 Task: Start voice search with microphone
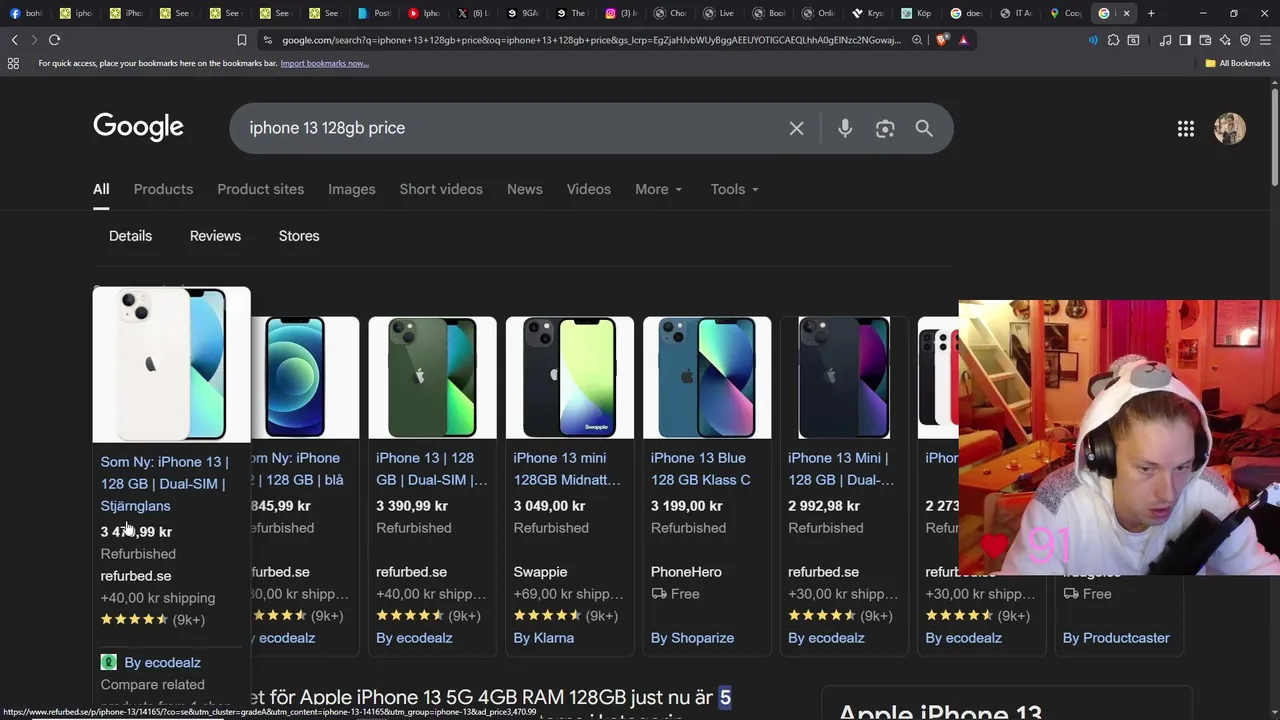pos(845,128)
